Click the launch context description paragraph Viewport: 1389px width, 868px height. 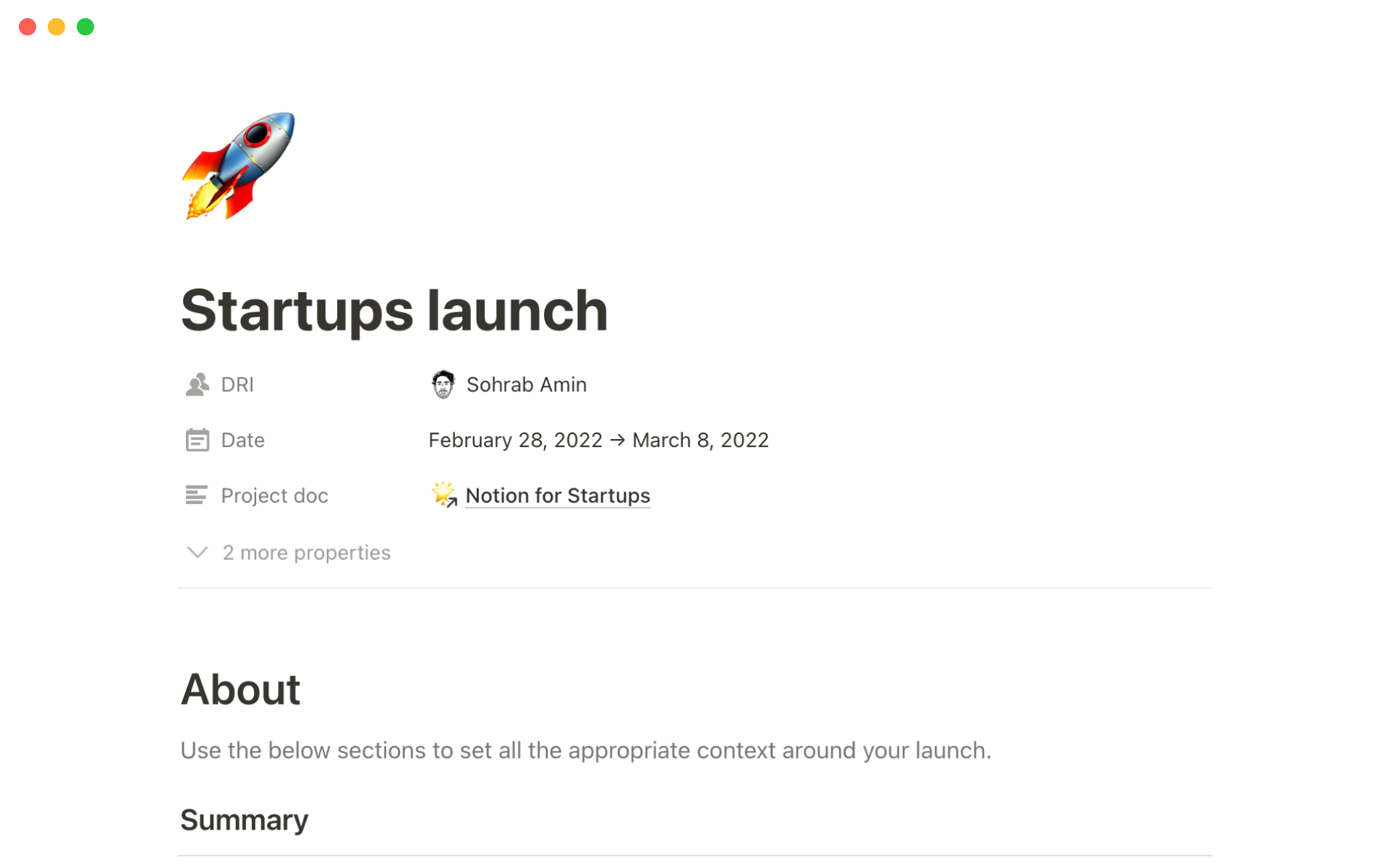585,751
